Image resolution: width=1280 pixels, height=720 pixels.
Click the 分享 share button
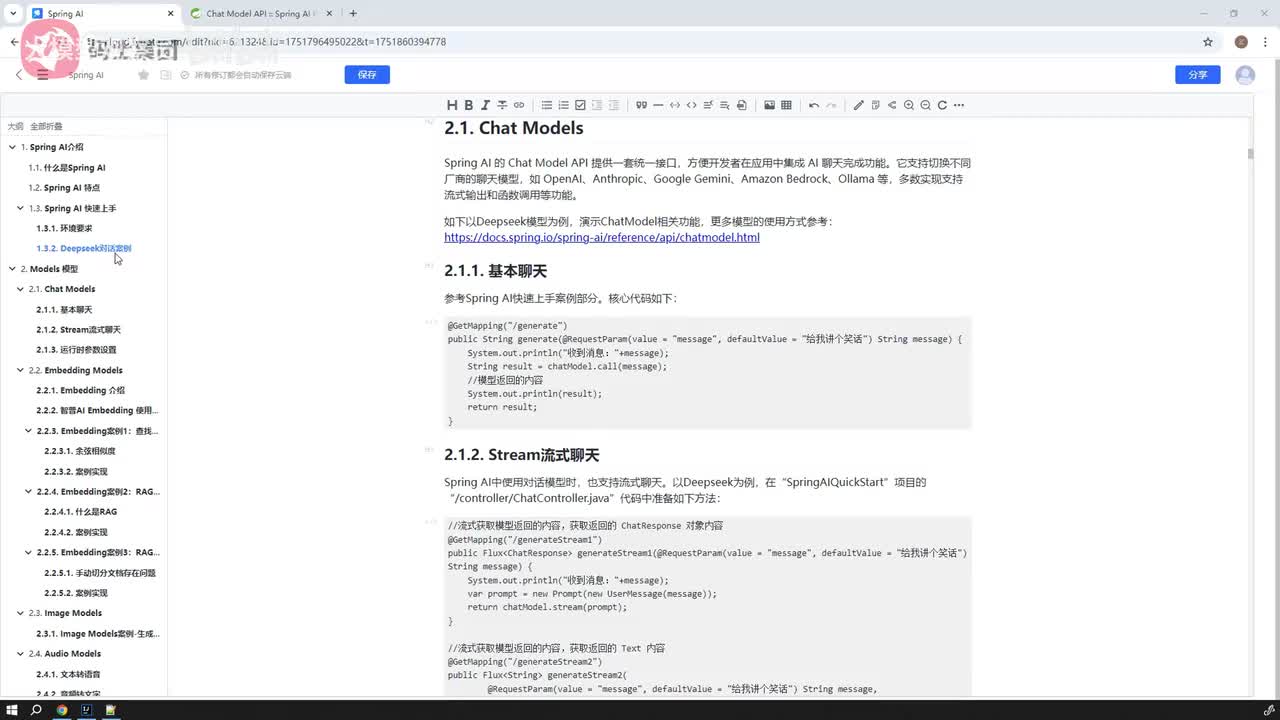click(x=1198, y=75)
